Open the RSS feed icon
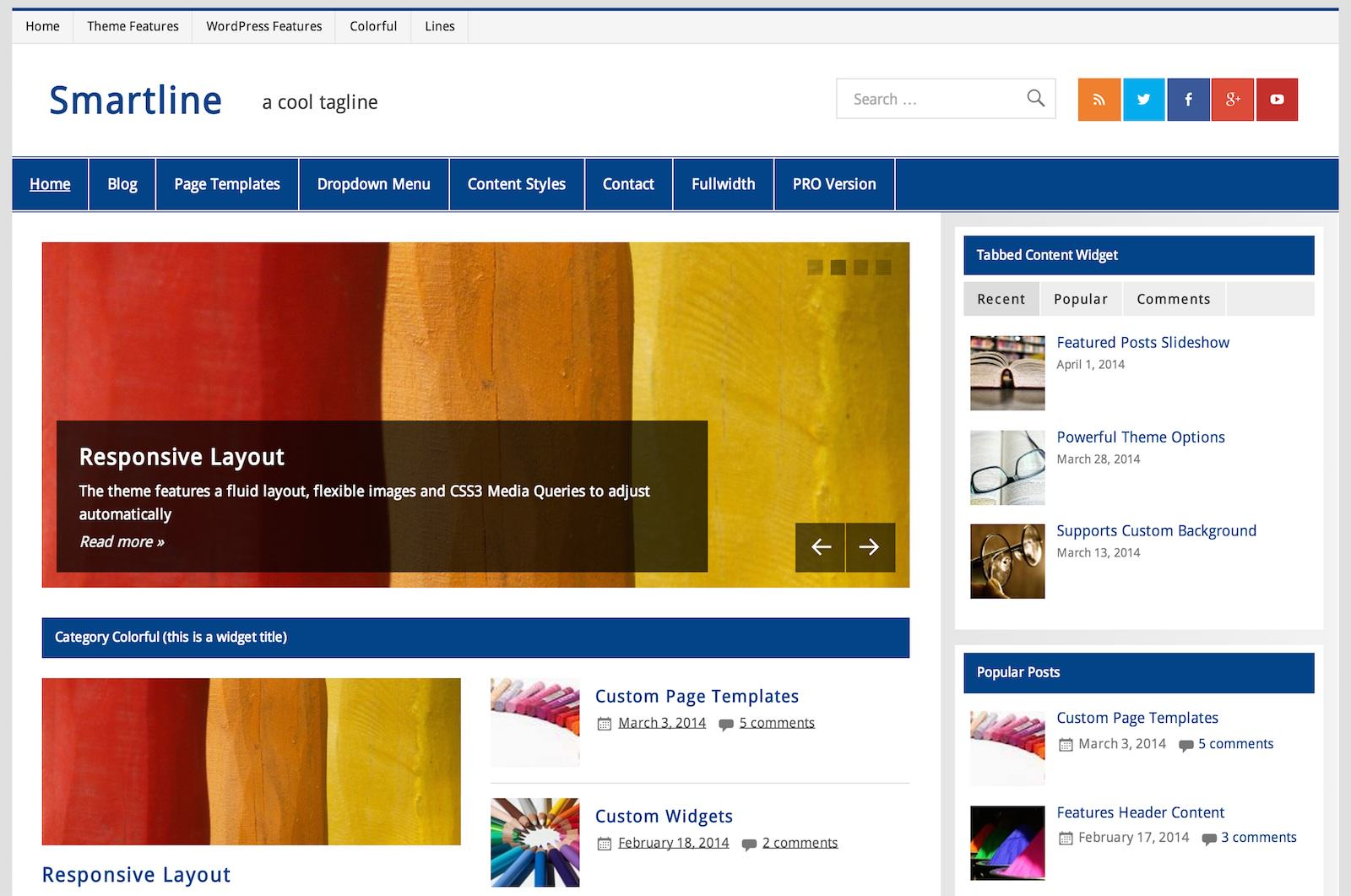 1099,100
